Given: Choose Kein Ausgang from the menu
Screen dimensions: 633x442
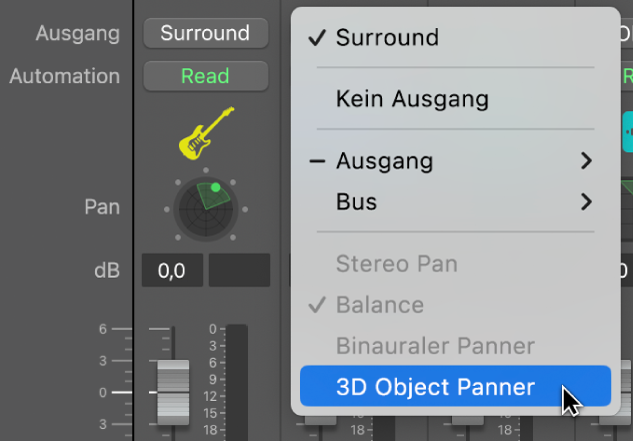Looking at the screenshot, I should [412, 99].
